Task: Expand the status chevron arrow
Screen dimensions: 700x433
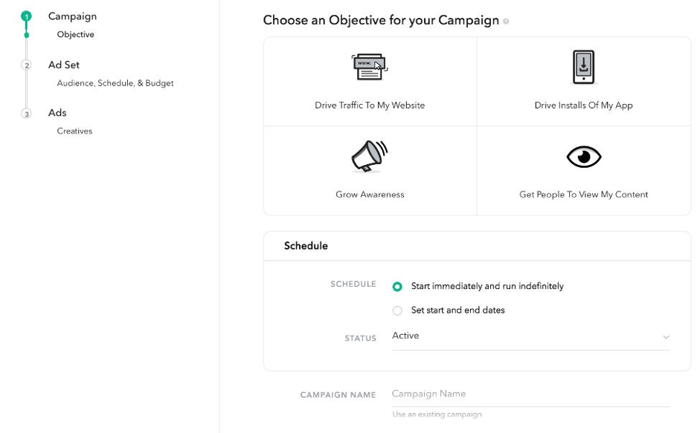Action: 666,337
